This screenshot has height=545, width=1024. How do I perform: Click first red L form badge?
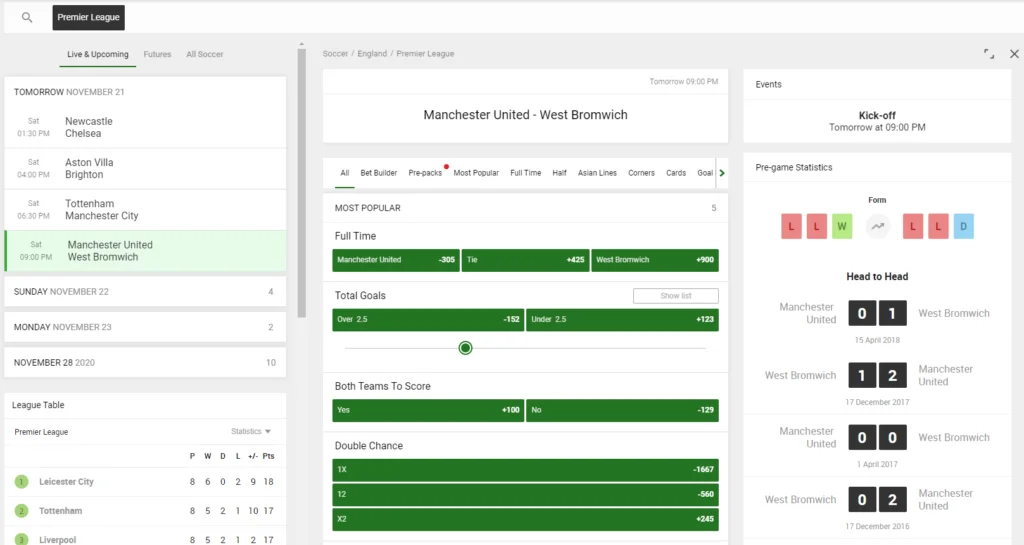(791, 226)
